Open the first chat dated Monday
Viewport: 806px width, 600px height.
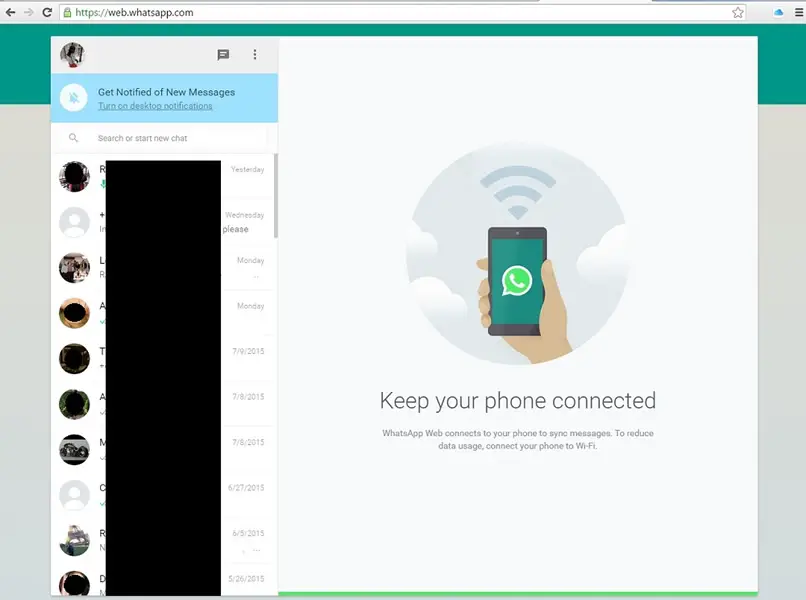[x=164, y=267]
